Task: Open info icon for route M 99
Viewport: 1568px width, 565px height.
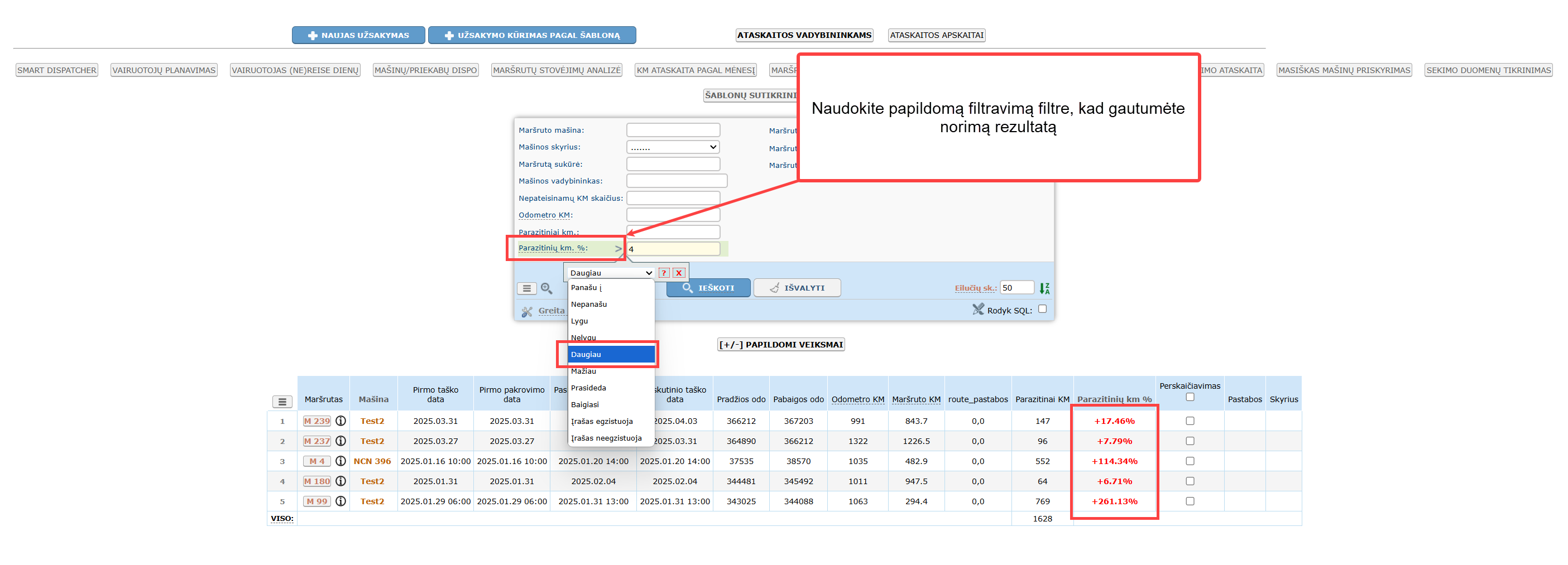Action: tap(341, 501)
